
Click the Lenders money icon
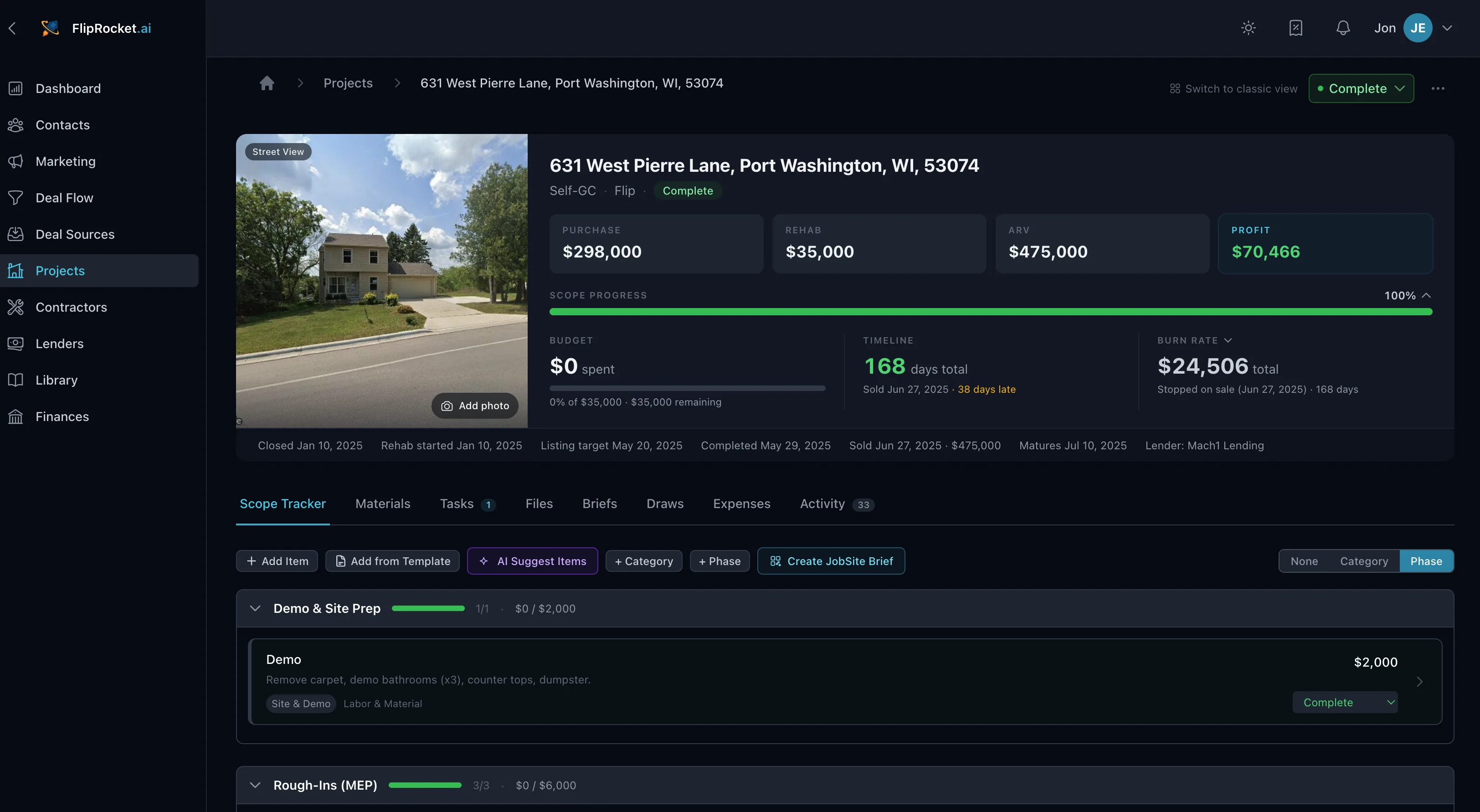click(x=15, y=344)
